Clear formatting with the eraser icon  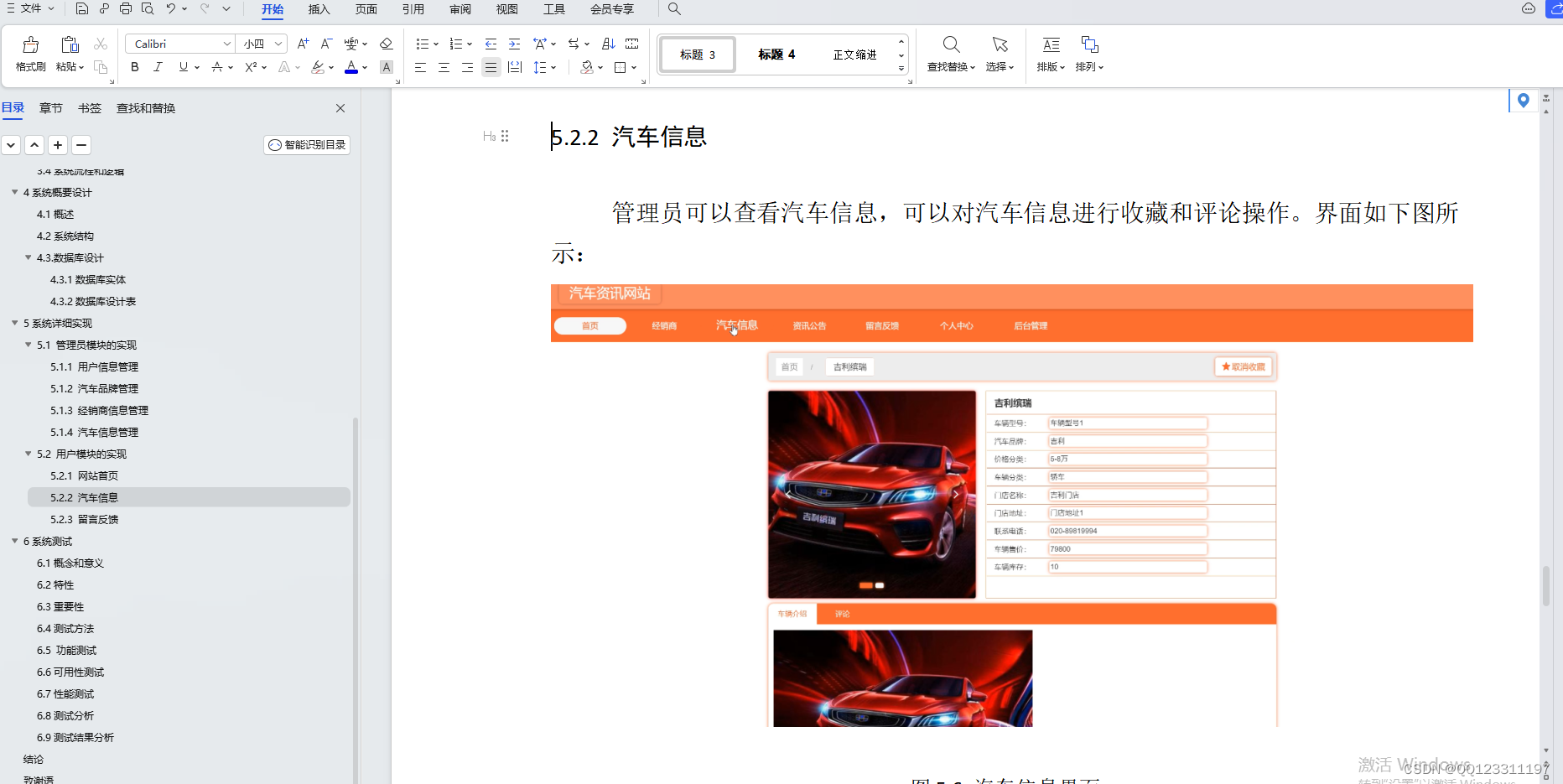click(x=386, y=44)
